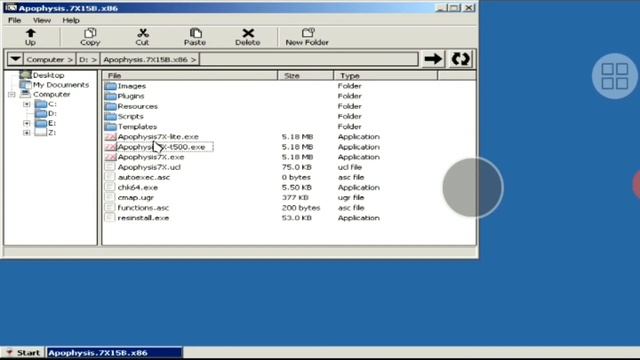Sort by the File column header
640x360 pixels.
pos(189,76)
